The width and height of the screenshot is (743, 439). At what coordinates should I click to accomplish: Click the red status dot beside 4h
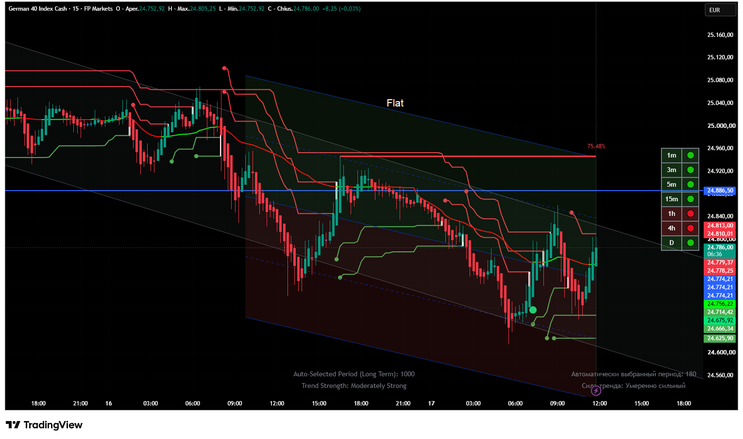pyautogui.click(x=690, y=229)
